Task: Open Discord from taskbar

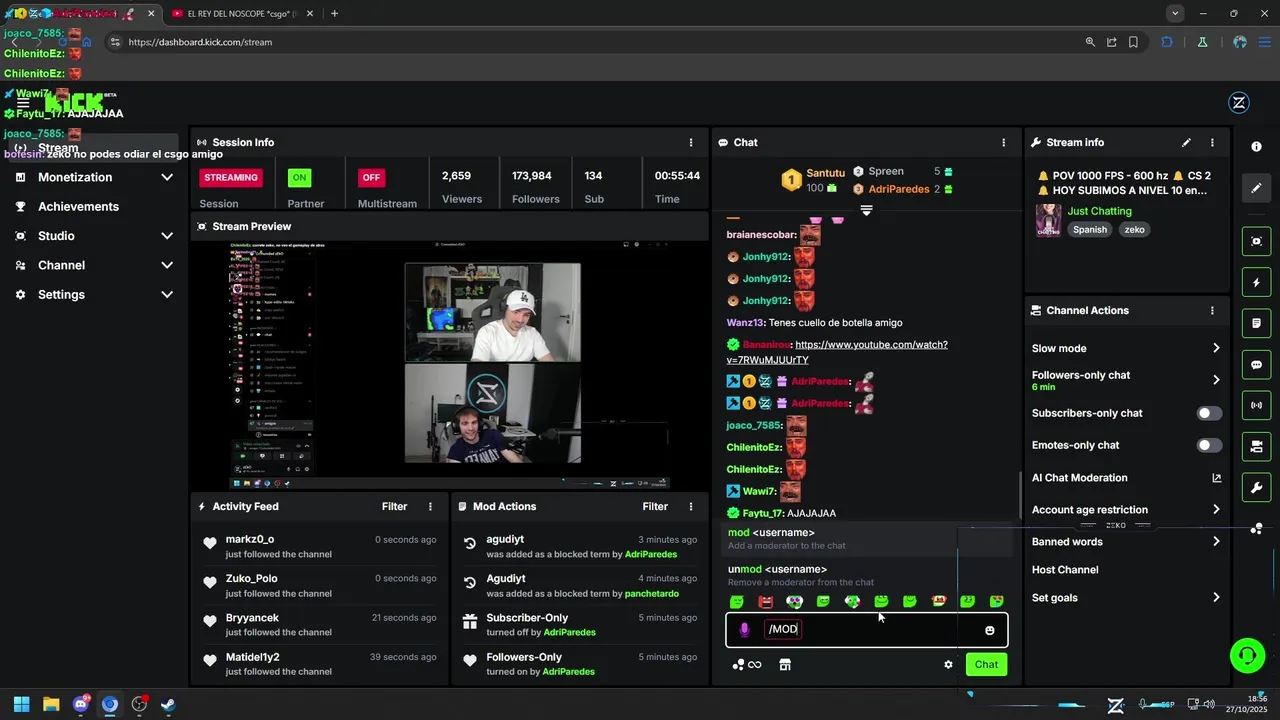Action: [81, 704]
